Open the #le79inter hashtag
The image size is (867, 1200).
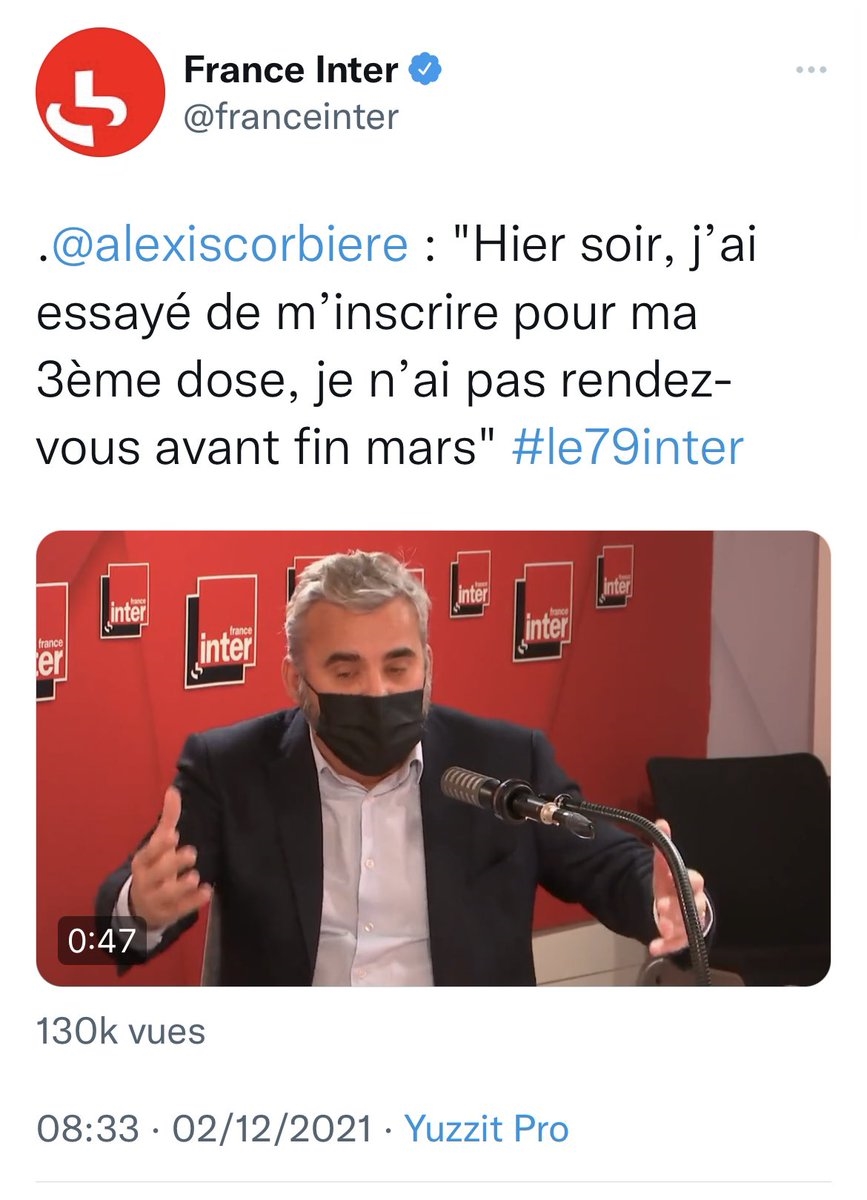point(627,448)
